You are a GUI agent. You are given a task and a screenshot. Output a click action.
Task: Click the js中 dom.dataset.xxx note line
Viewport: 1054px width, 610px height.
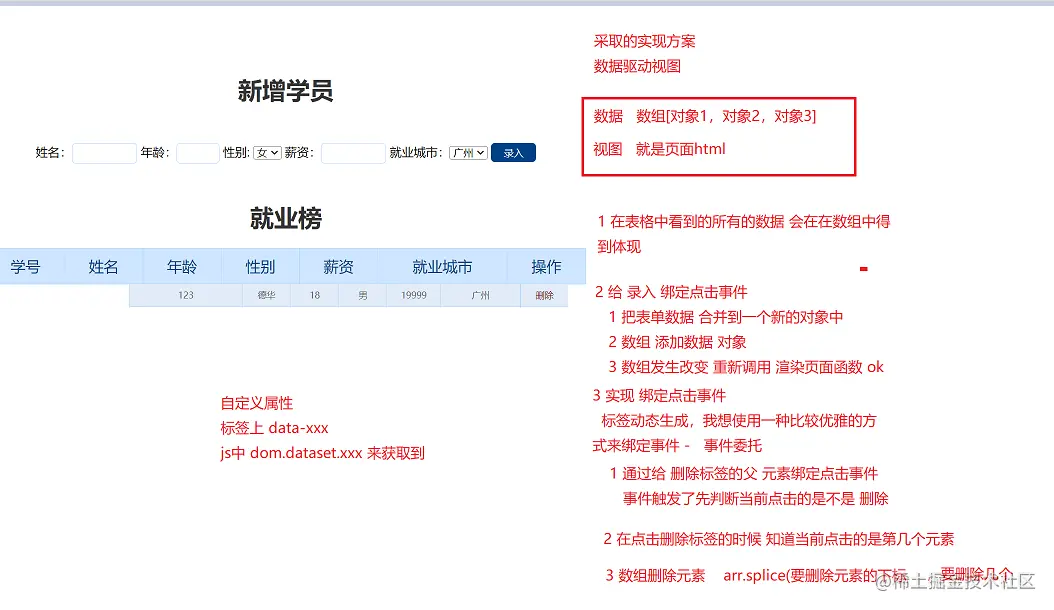[323, 453]
